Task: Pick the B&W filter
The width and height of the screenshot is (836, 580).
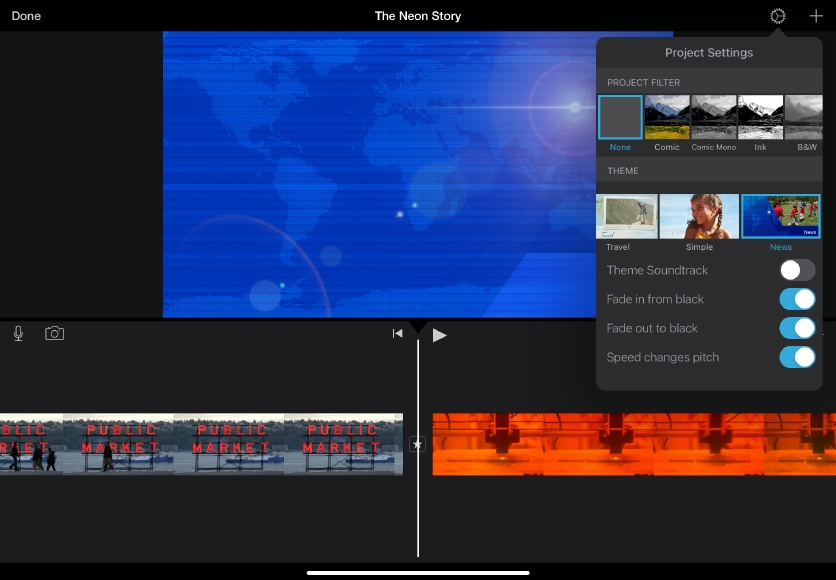Action: [x=804, y=117]
